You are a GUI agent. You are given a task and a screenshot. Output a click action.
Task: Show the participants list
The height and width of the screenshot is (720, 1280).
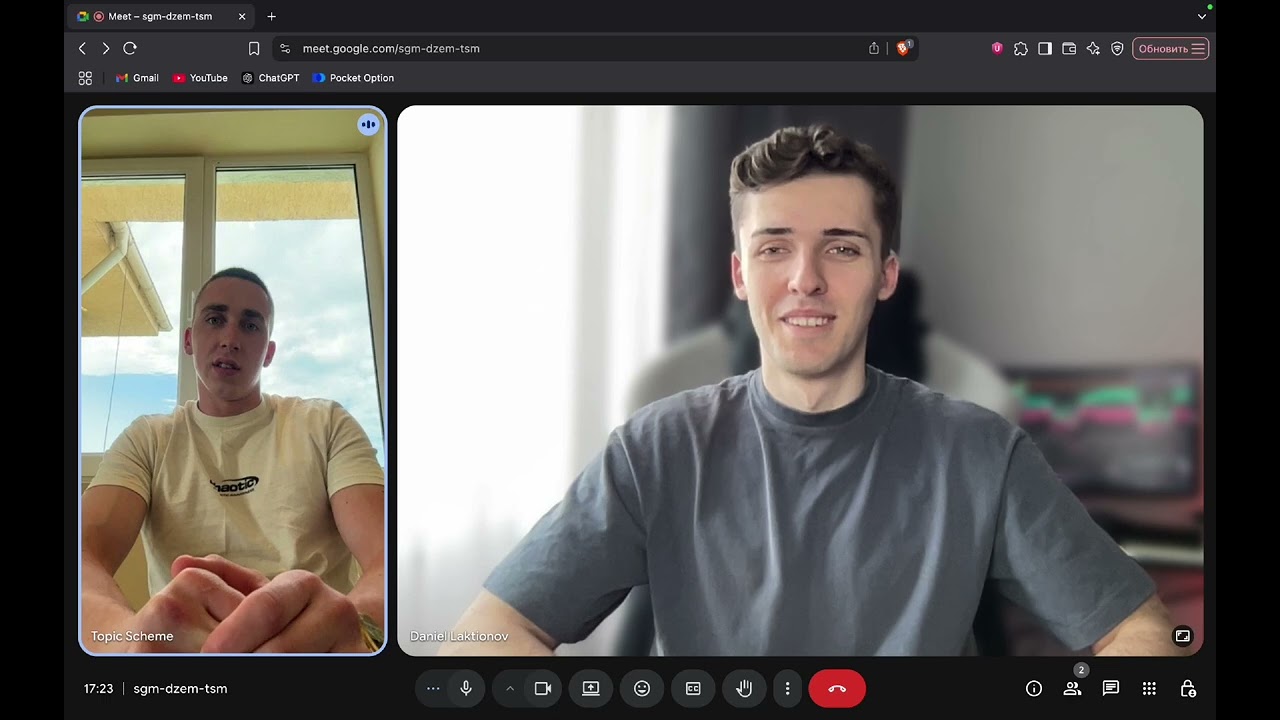click(1072, 688)
